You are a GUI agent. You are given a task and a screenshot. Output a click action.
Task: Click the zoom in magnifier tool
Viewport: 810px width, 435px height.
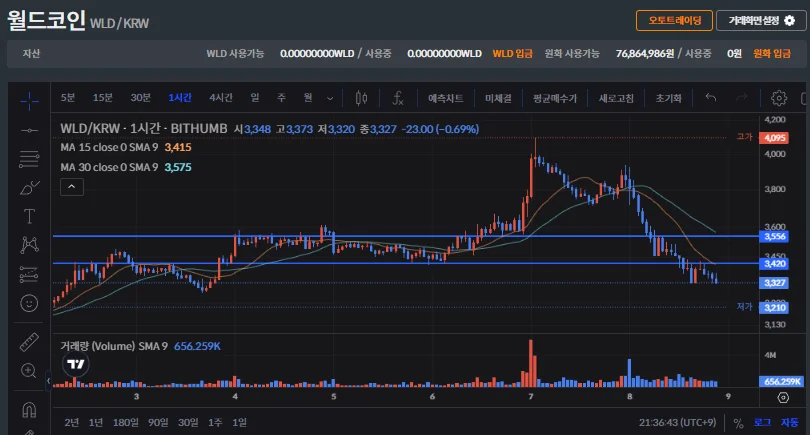click(28, 370)
